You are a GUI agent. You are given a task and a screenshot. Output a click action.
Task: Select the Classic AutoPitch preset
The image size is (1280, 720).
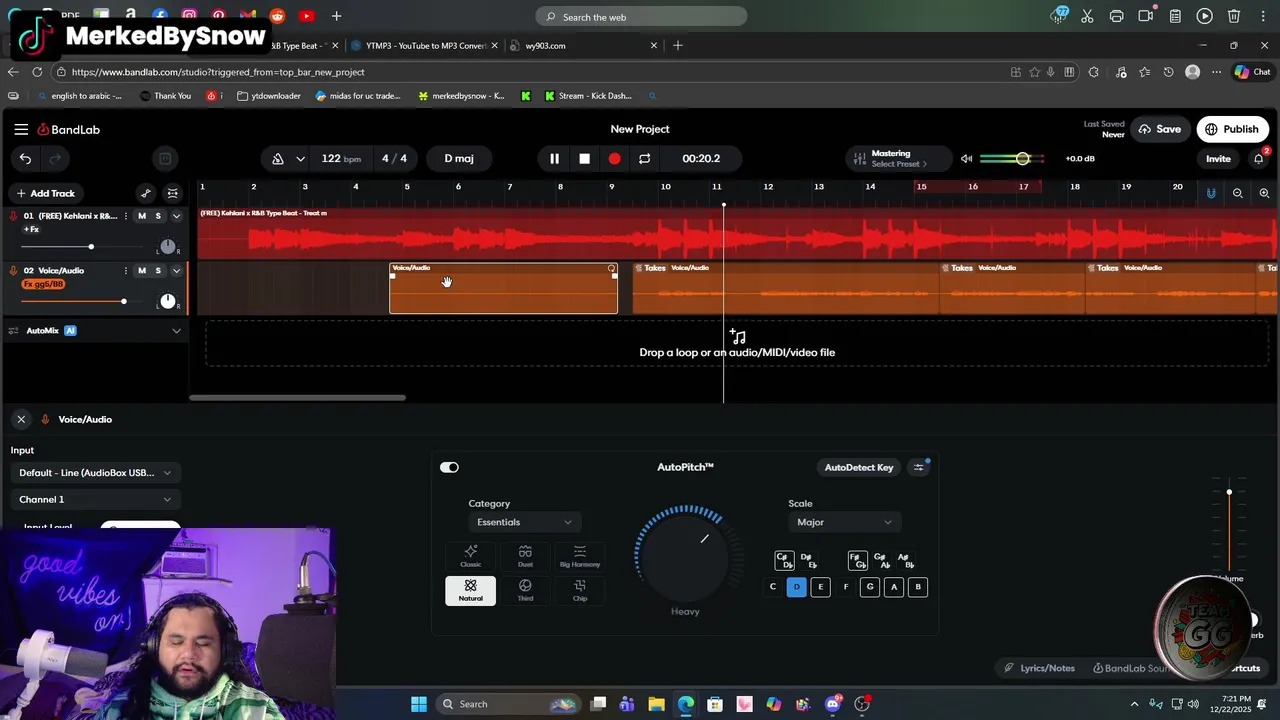470,556
